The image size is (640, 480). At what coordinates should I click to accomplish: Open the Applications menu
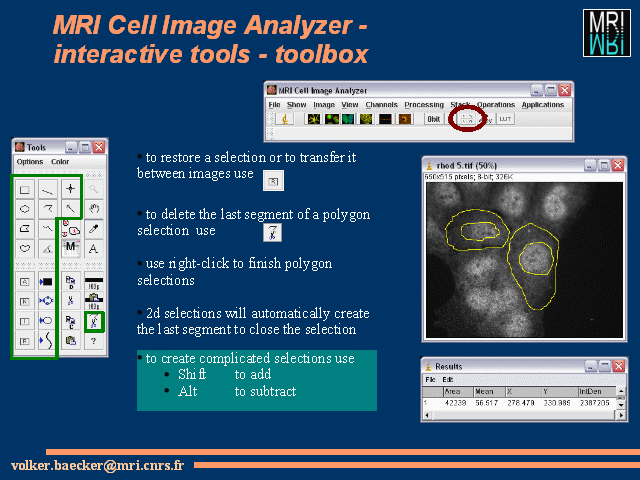(542, 105)
